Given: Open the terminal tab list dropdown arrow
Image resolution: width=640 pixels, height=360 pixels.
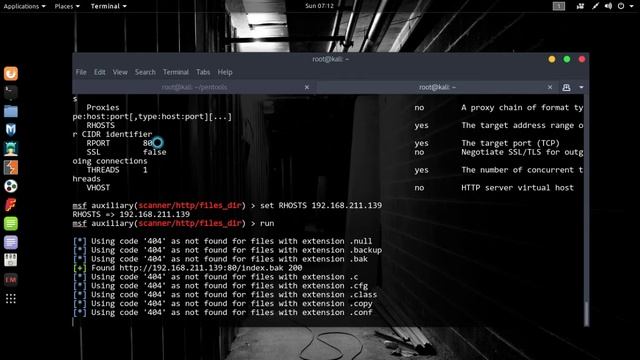Looking at the screenshot, I should click(x=581, y=87).
